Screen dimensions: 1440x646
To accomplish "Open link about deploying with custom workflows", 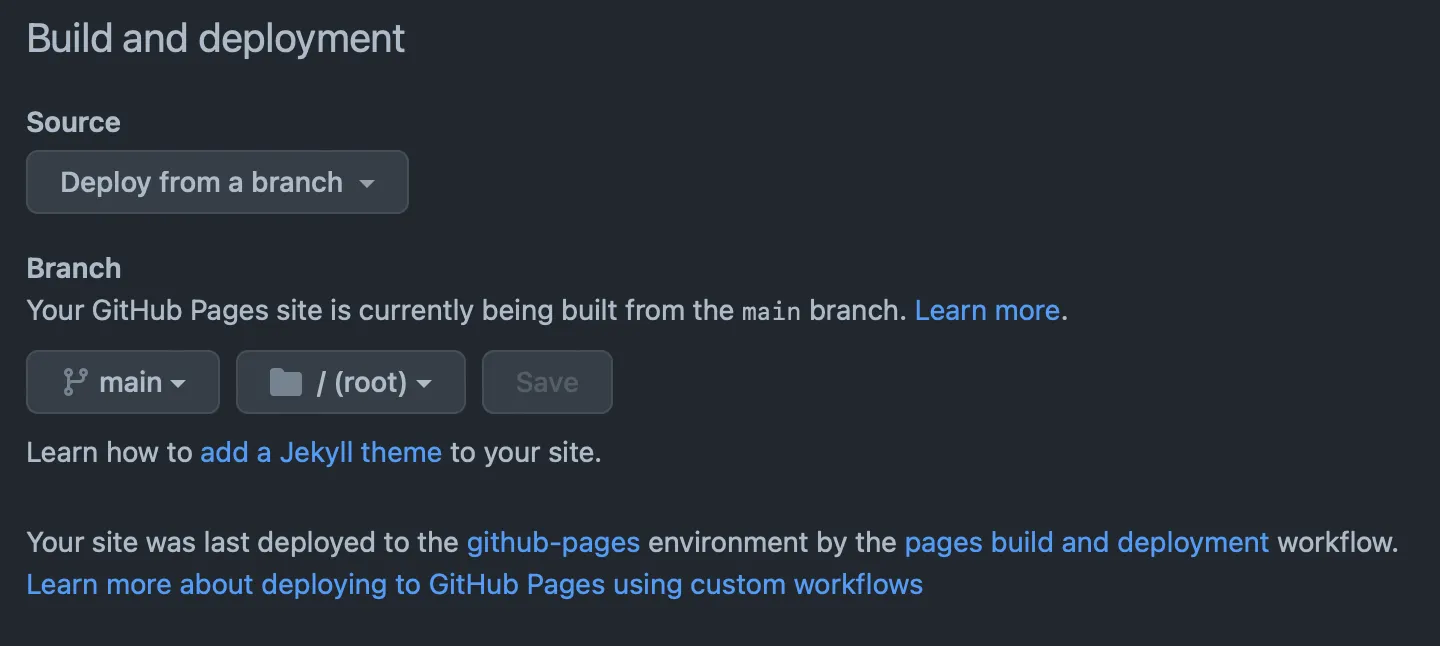I will click(x=475, y=584).
